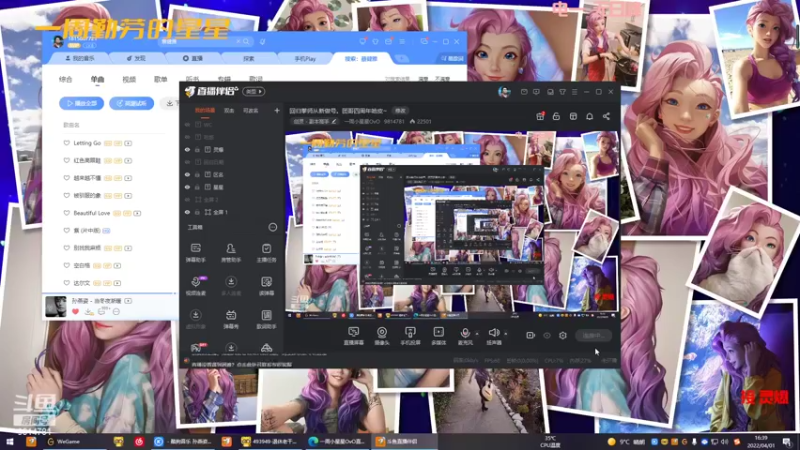Screen dimensions: 800x450
Task: Add Multimedia source in streaming app
Action: click(438, 336)
